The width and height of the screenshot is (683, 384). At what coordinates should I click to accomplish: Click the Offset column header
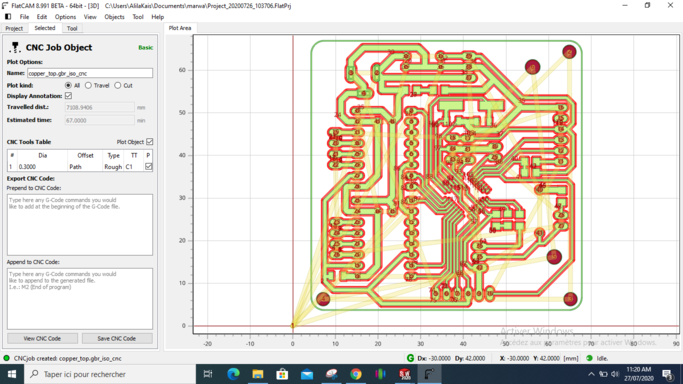tap(85, 155)
